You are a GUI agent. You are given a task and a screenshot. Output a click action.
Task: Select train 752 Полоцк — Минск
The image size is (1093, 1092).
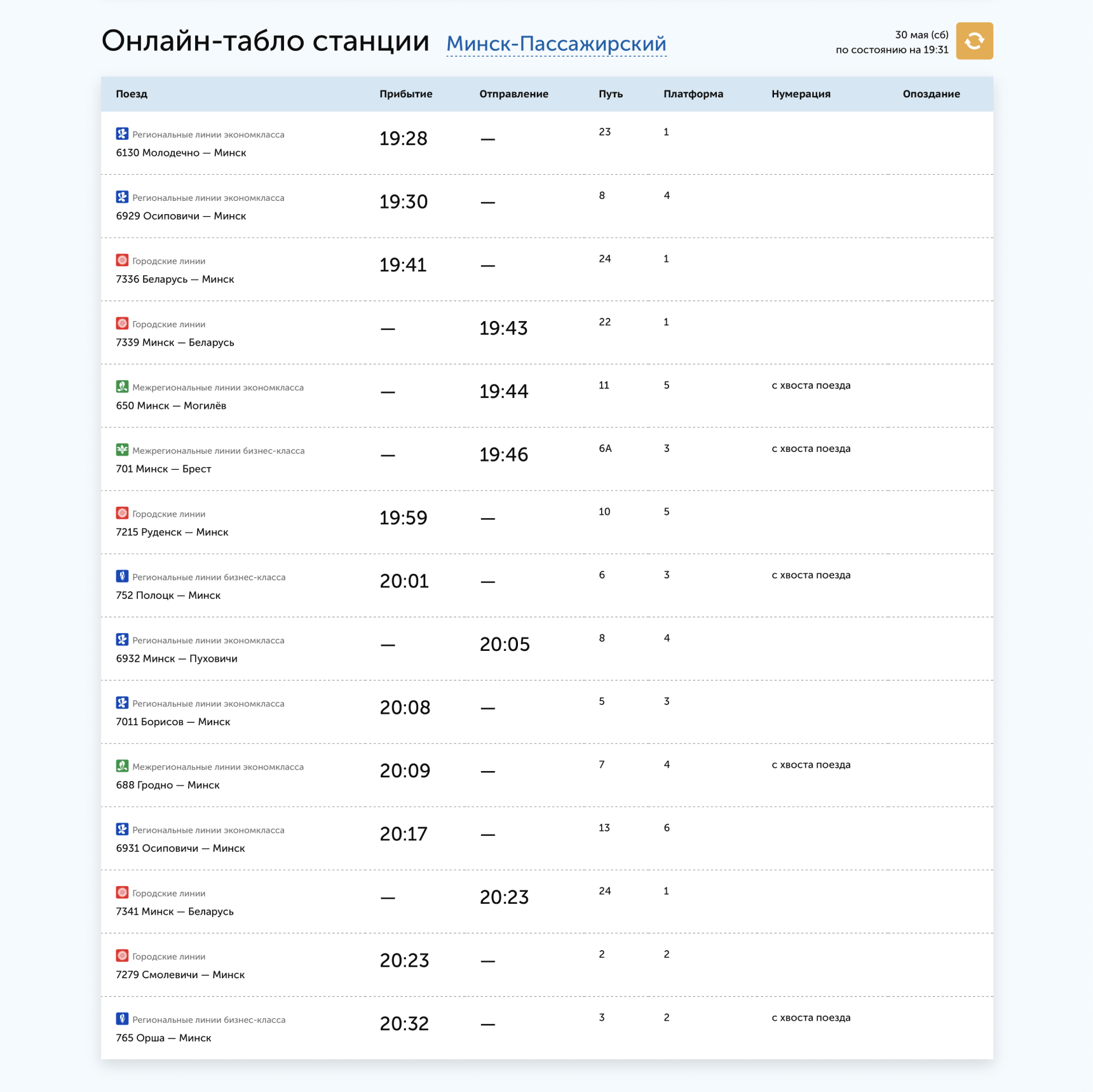point(168,596)
